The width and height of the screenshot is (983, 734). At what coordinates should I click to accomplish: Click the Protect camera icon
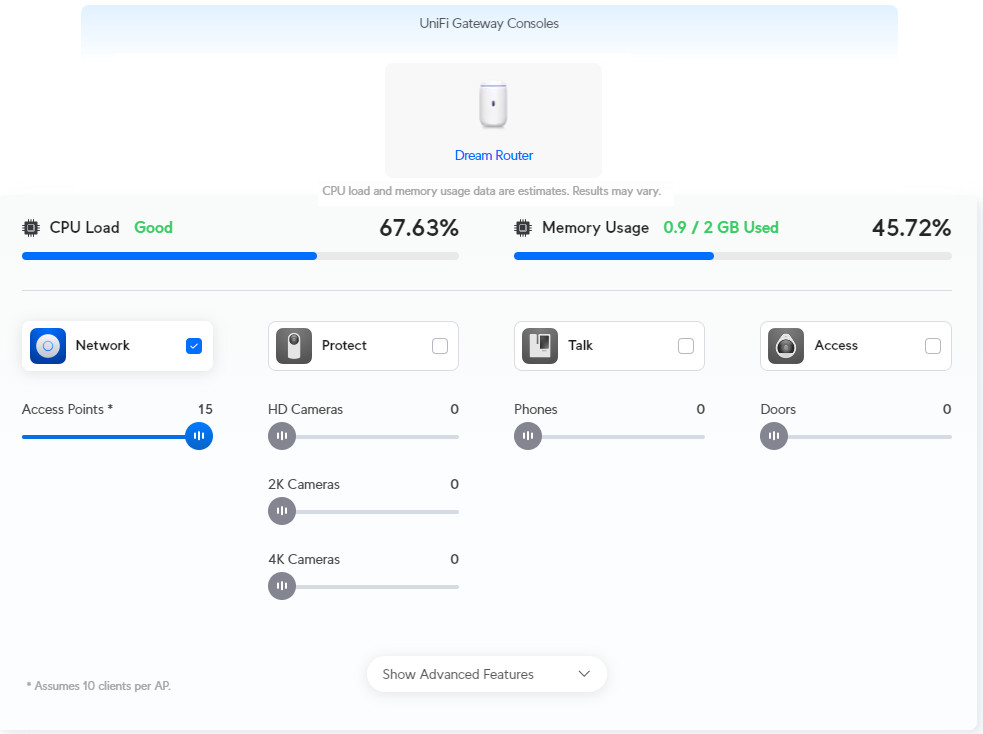click(294, 346)
